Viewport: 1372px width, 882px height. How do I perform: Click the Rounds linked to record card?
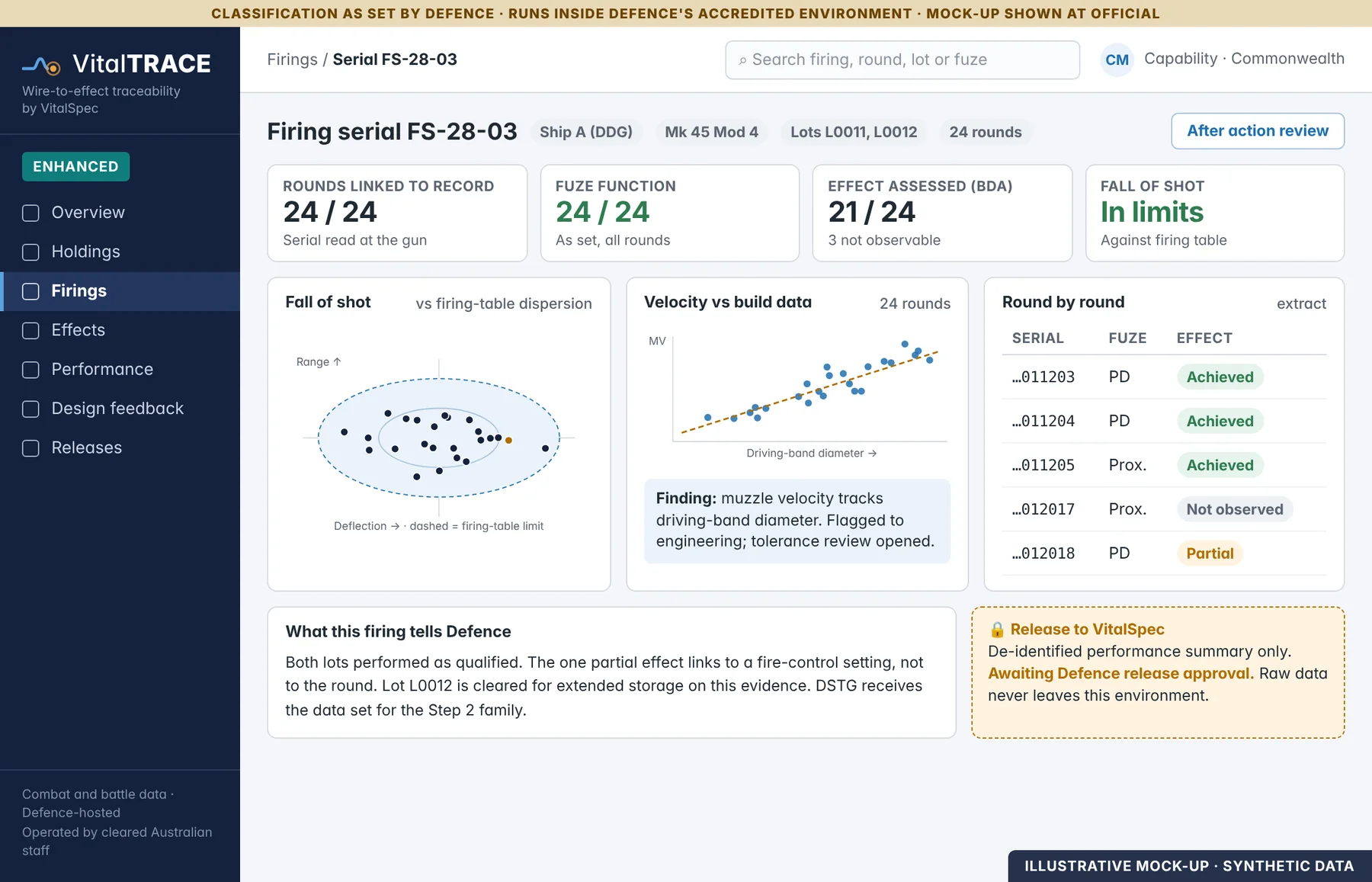pyautogui.click(x=397, y=213)
